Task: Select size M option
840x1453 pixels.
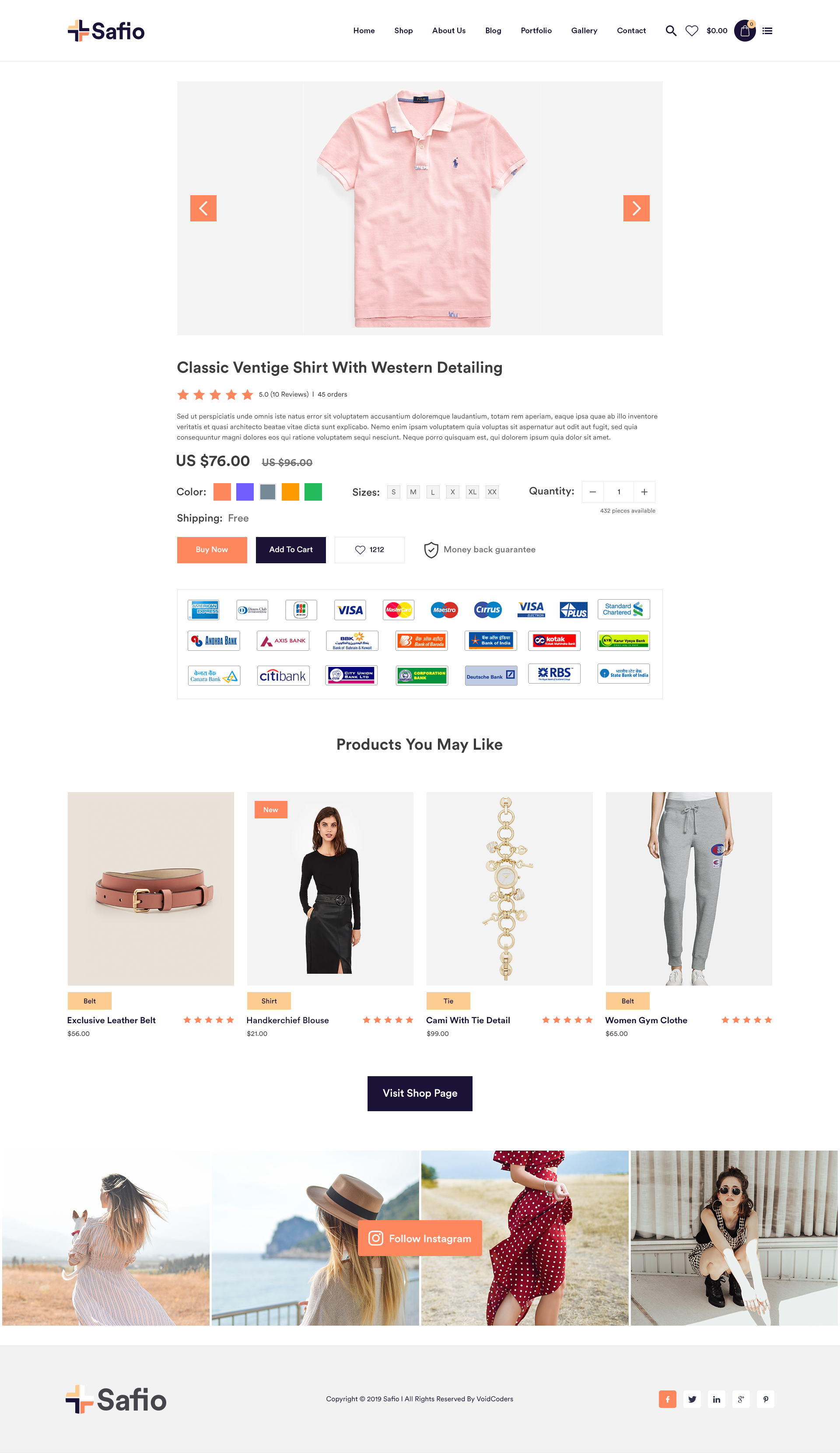Action: tap(413, 492)
